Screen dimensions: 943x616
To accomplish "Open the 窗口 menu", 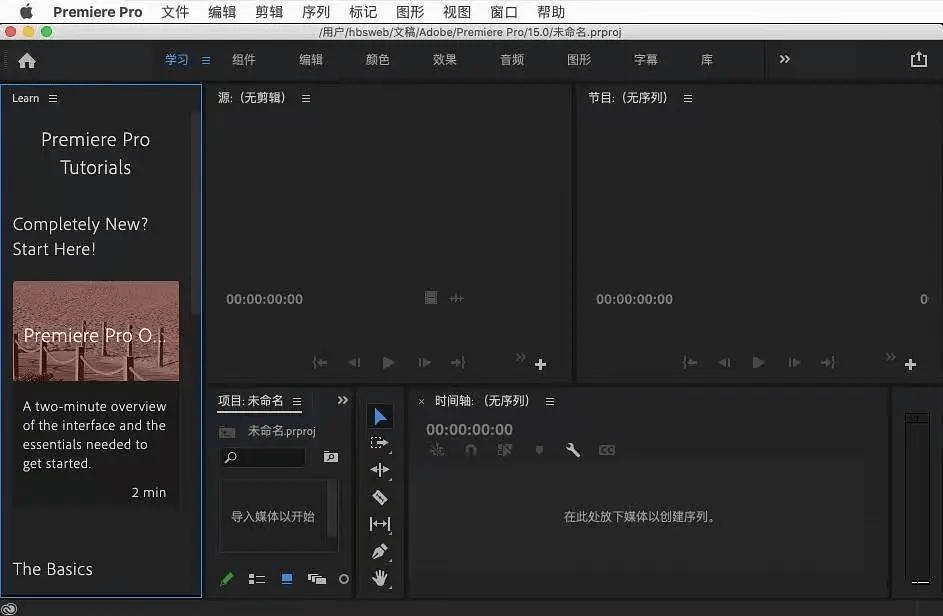I will click(504, 12).
